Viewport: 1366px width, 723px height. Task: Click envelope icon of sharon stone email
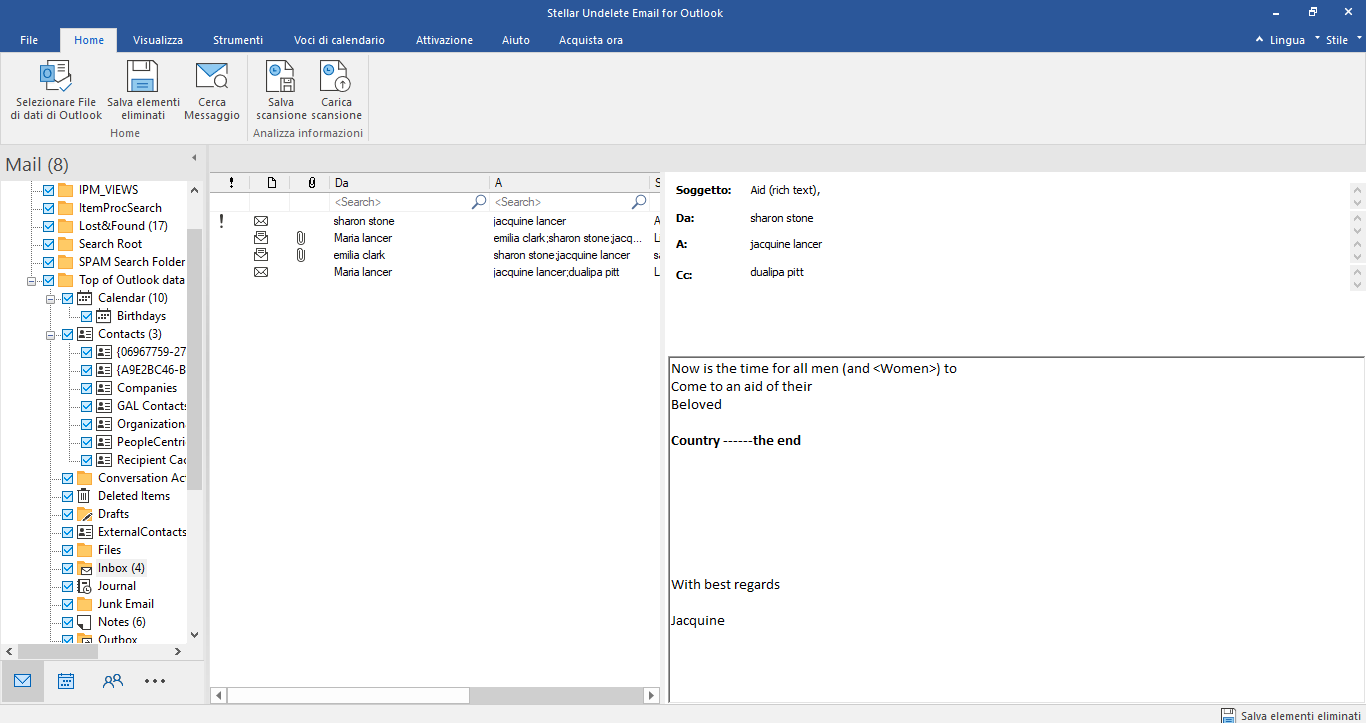click(261, 221)
